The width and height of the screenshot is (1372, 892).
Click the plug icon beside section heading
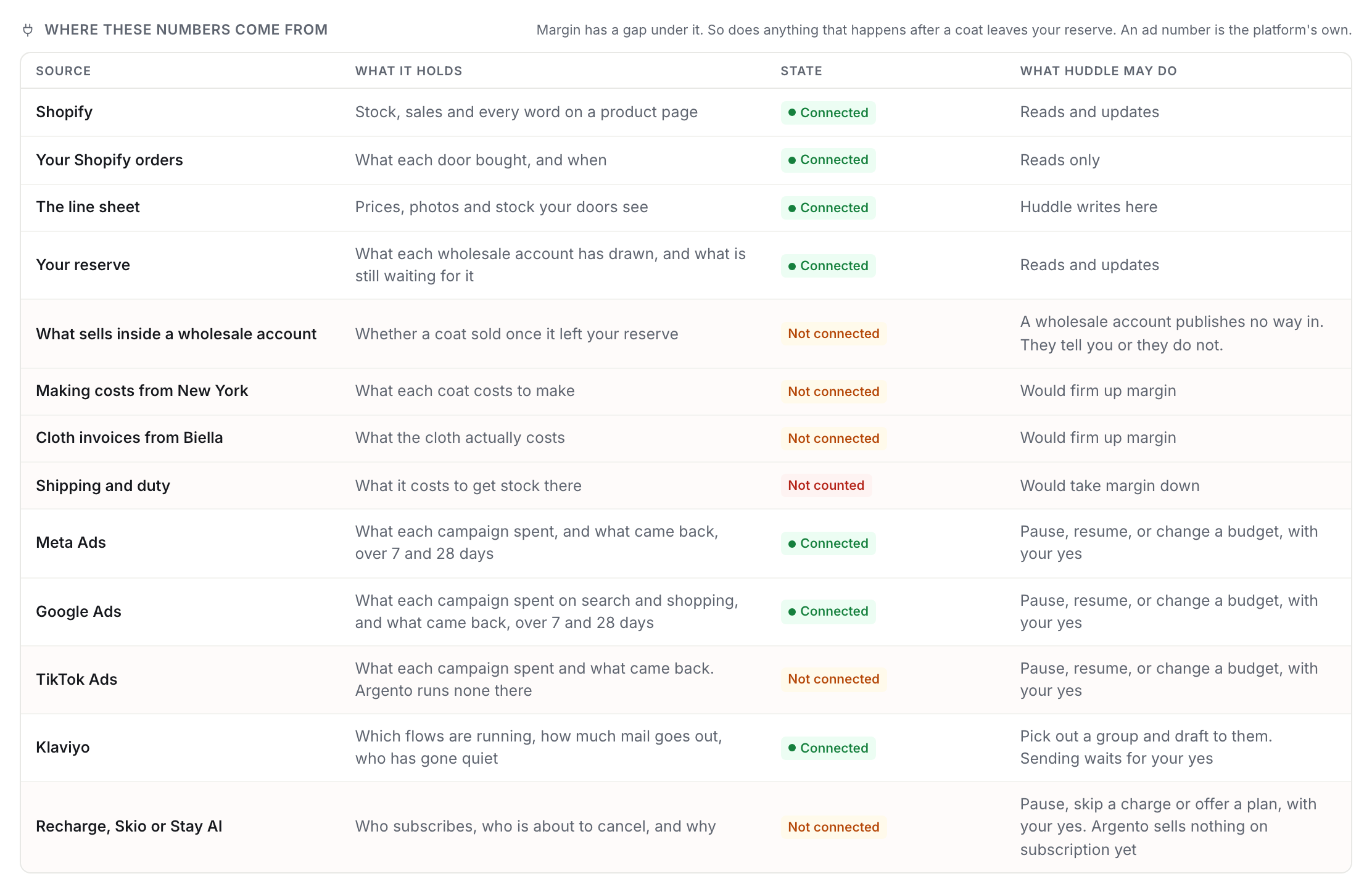28,30
